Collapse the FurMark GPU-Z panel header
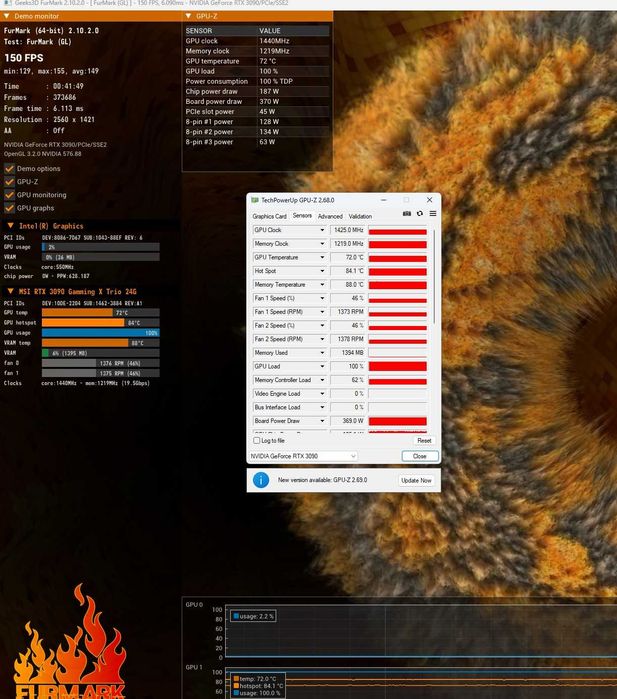The width and height of the screenshot is (617, 699). coord(188,16)
